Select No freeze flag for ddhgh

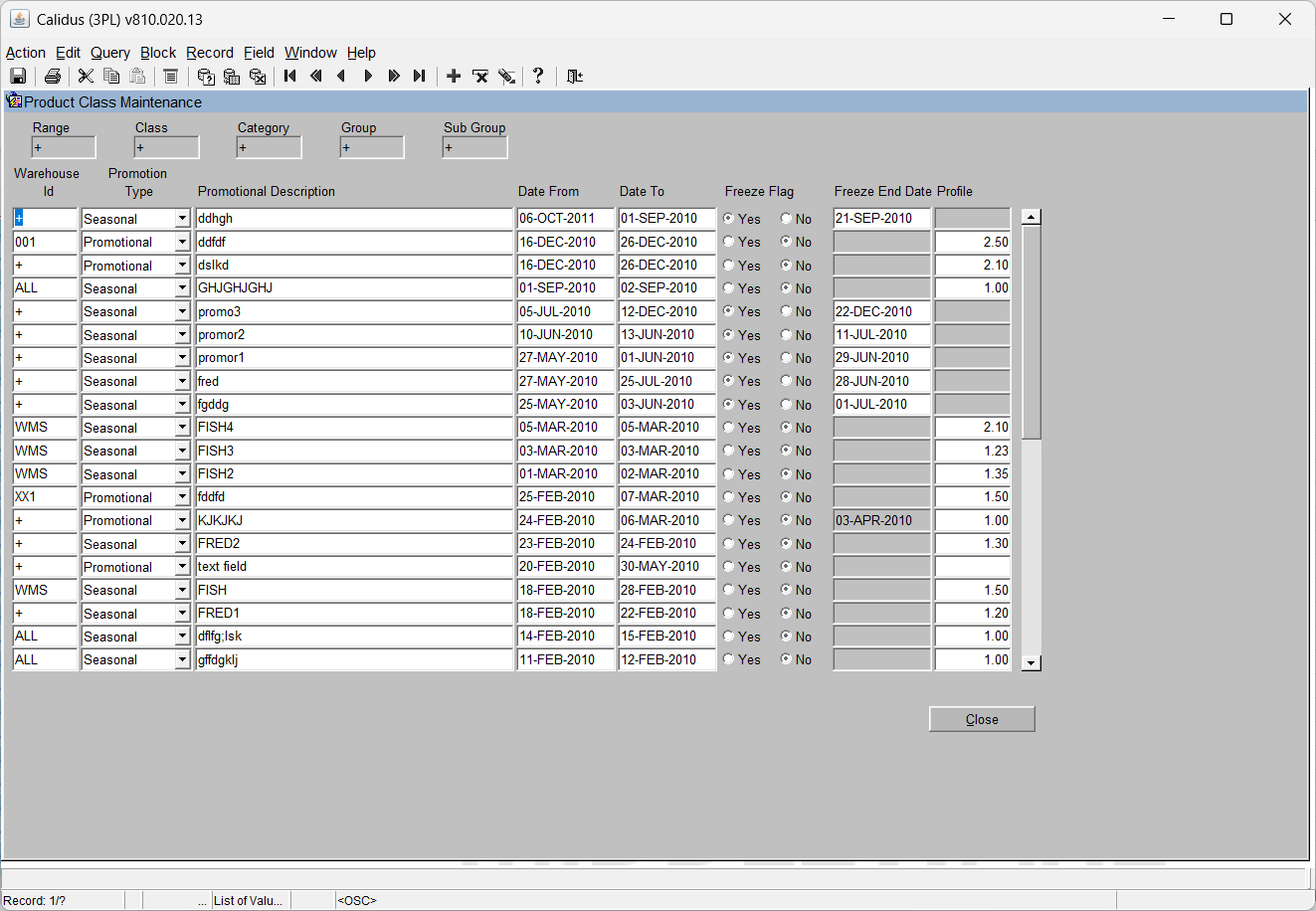[x=787, y=219]
